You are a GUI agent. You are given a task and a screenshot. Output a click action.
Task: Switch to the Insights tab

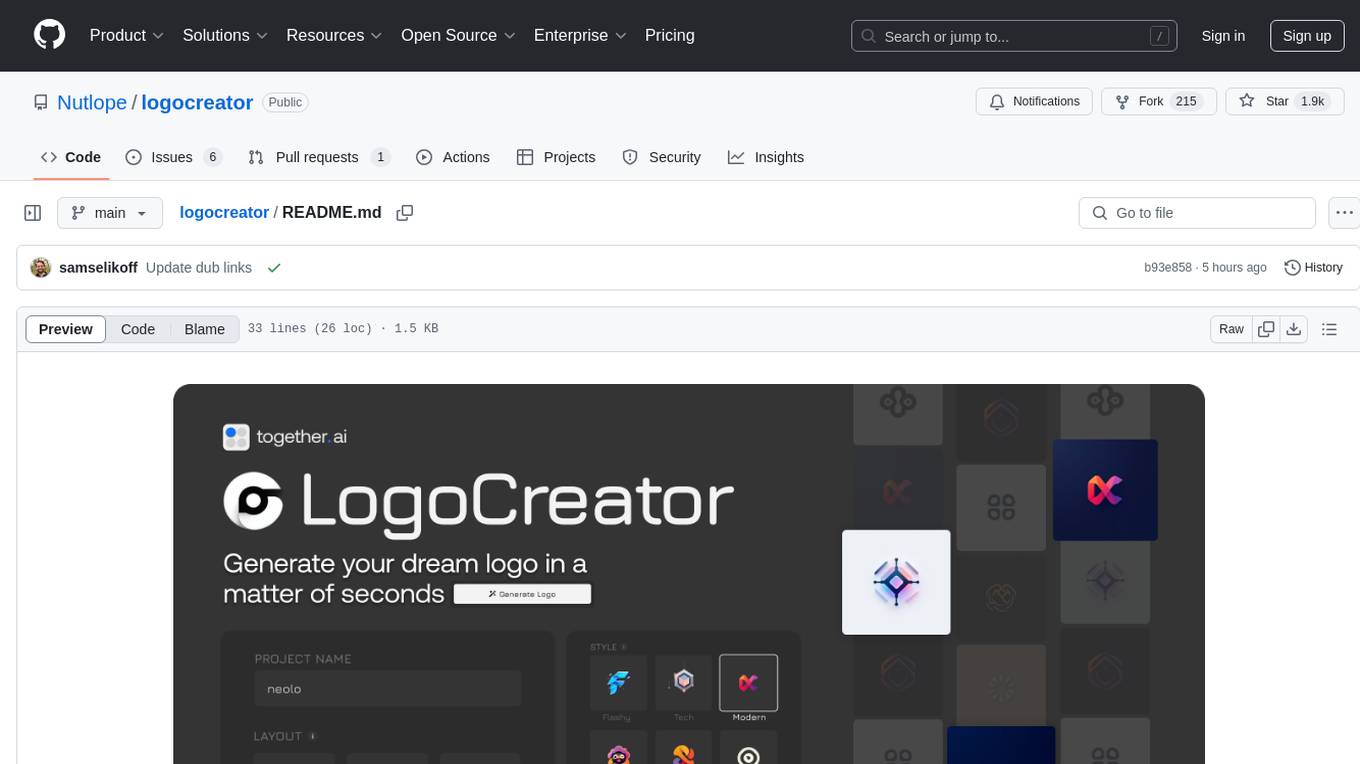pos(766,157)
